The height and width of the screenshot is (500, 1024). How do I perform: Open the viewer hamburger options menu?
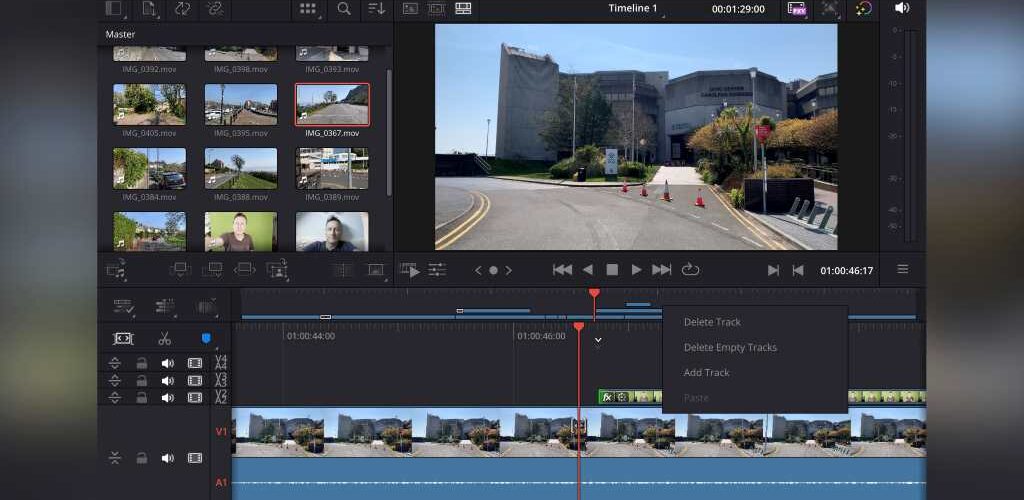[903, 269]
